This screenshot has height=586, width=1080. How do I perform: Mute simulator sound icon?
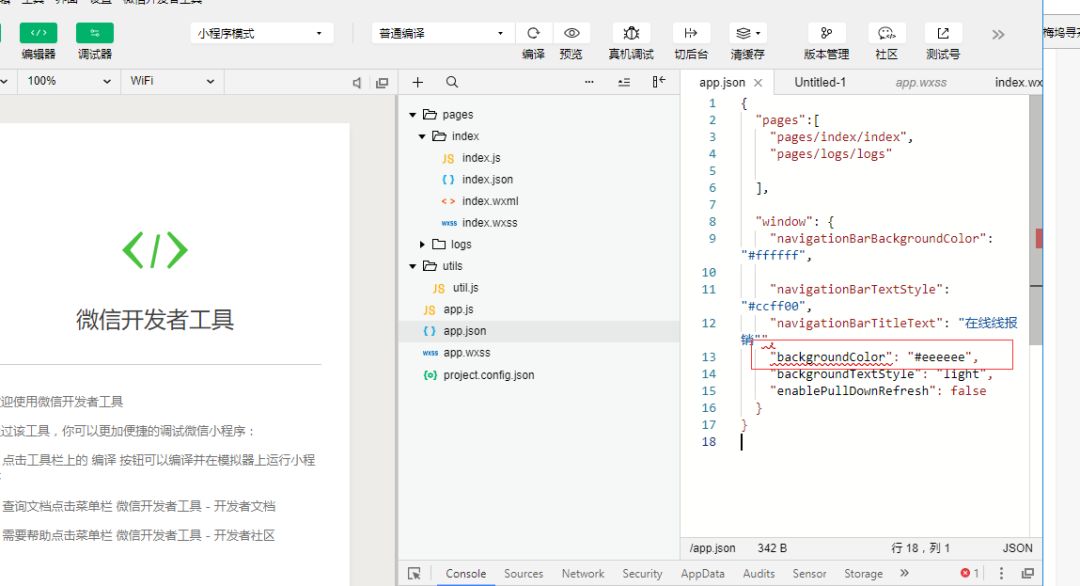click(357, 83)
